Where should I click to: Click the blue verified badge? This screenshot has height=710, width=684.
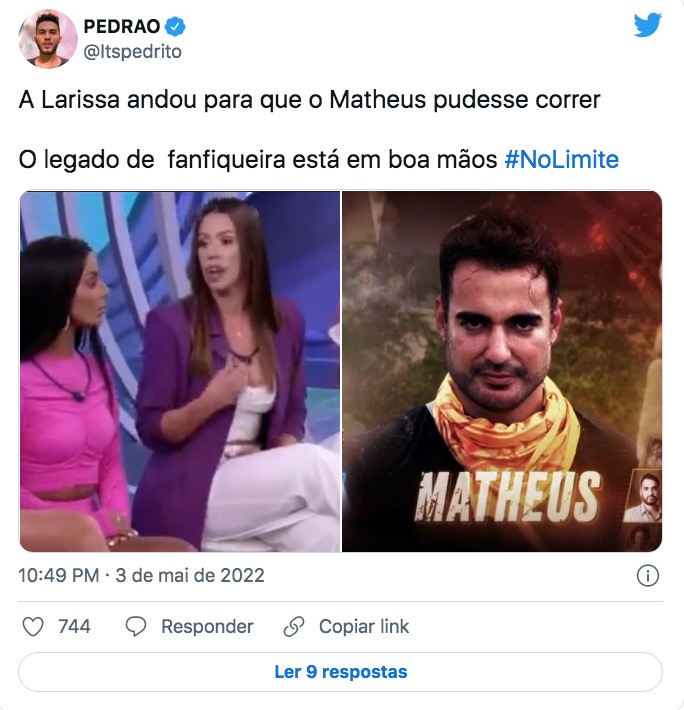(175, 26)
